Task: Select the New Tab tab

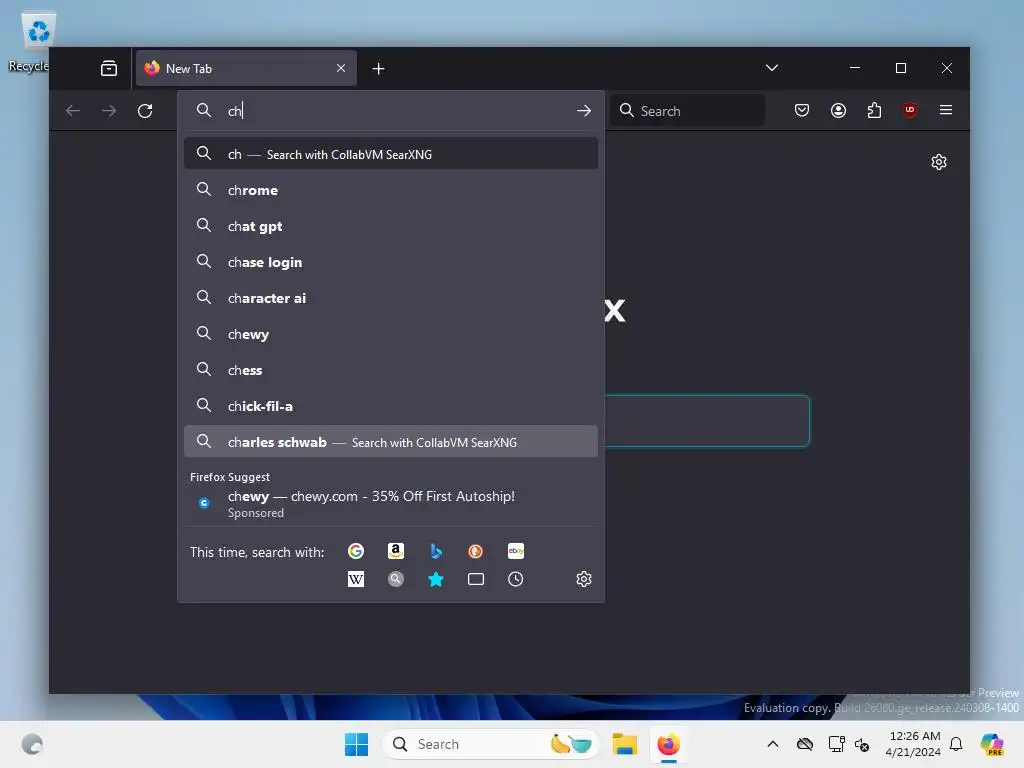Action: (x=246, y=68)
